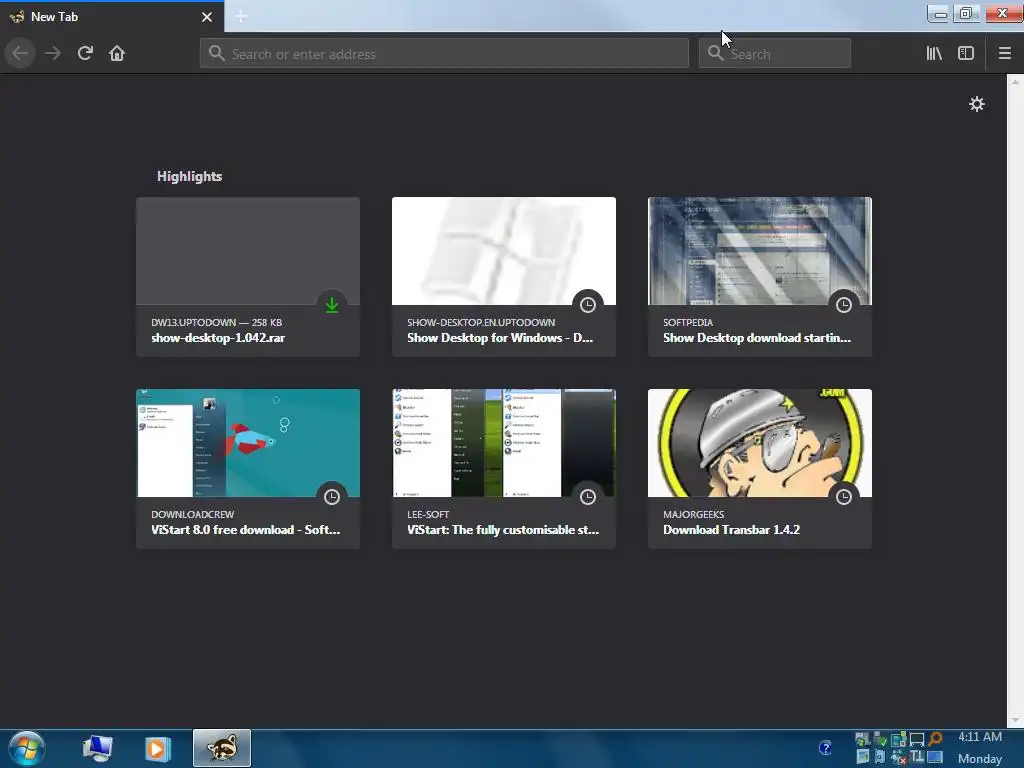The height and width of the screenshot is (768, 1024).
Task: Click the history clock icon on Softpedia card
Action: 844,304
